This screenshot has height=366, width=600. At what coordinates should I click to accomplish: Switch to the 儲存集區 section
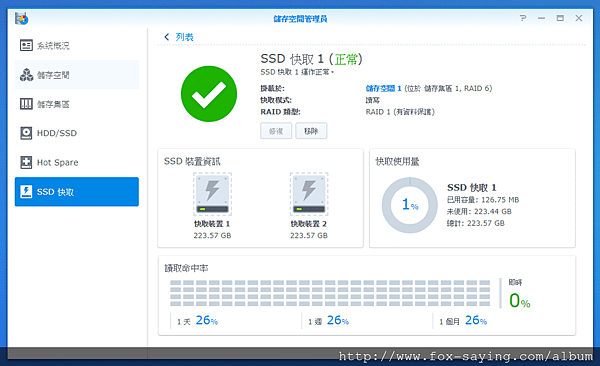coord(77,104)
